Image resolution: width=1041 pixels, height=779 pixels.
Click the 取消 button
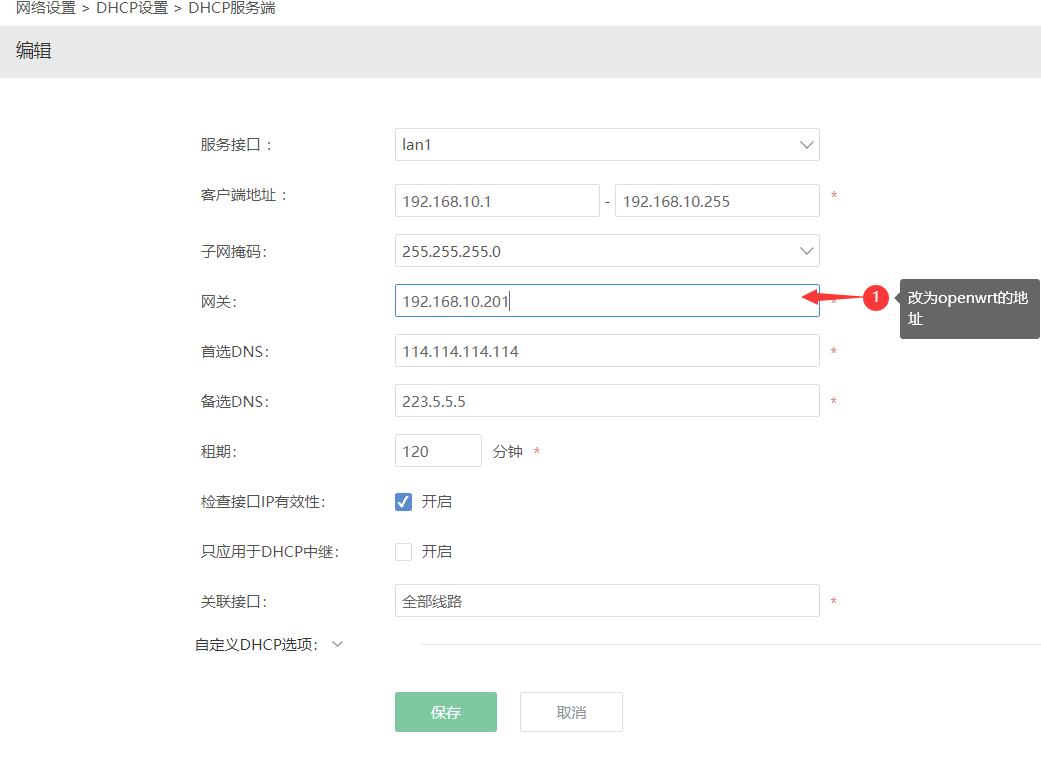coord(571,711)
